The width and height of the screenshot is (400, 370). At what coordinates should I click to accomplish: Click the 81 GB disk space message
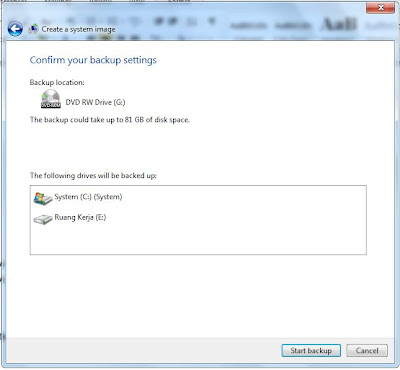(110, 120)
